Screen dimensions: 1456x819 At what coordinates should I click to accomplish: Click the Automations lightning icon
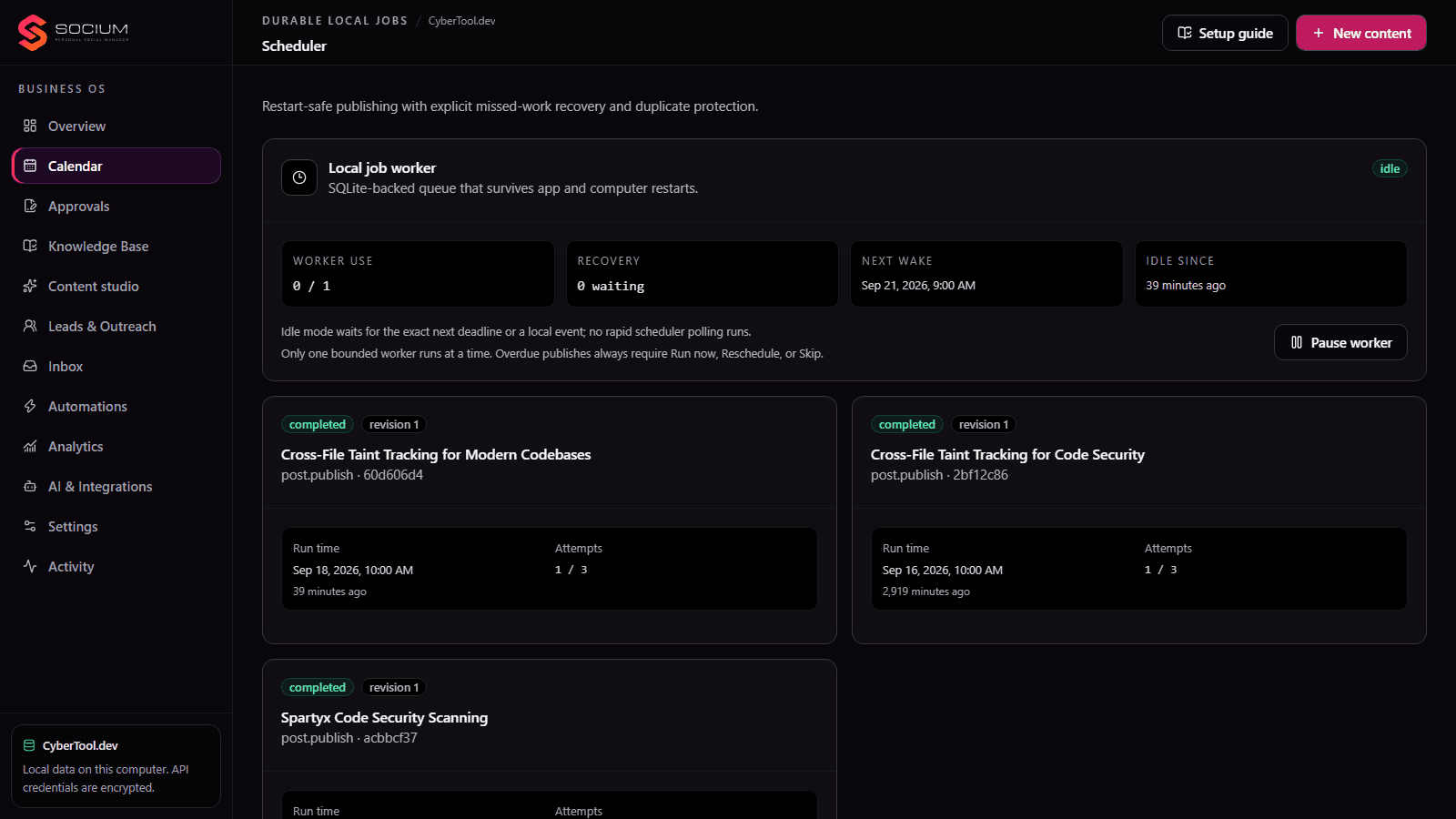pos(30,406)
